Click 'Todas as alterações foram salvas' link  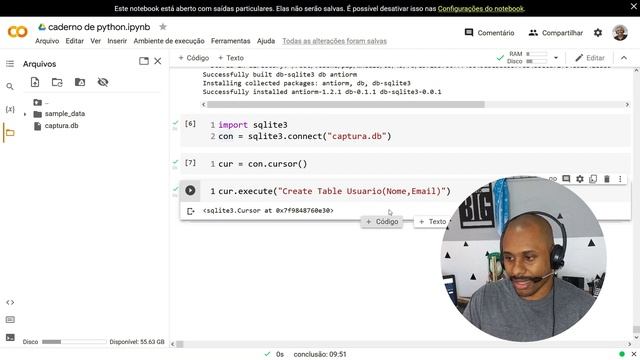pos(334,41)
